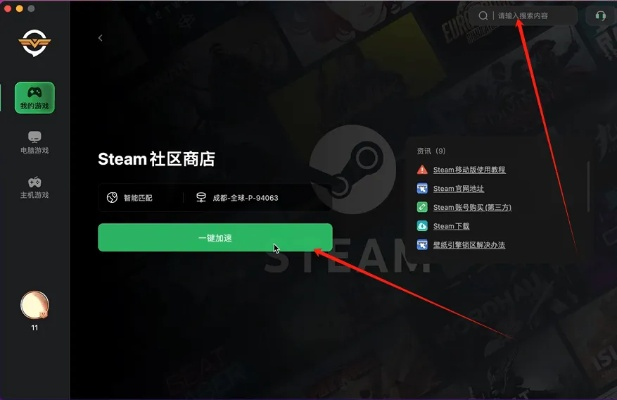Screen dimensions: 617x400
Task: Click the magnifier search icon
Action: click(483, 16)
